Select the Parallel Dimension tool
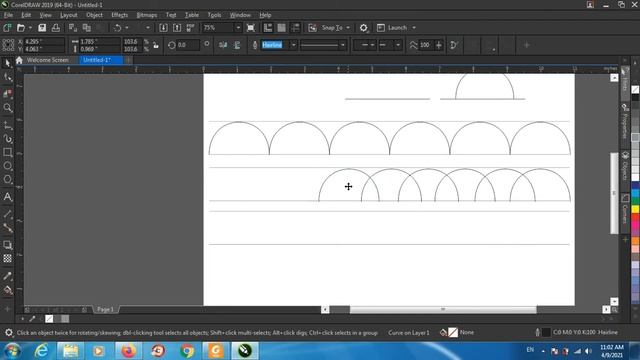 click(x=7, y=214)
